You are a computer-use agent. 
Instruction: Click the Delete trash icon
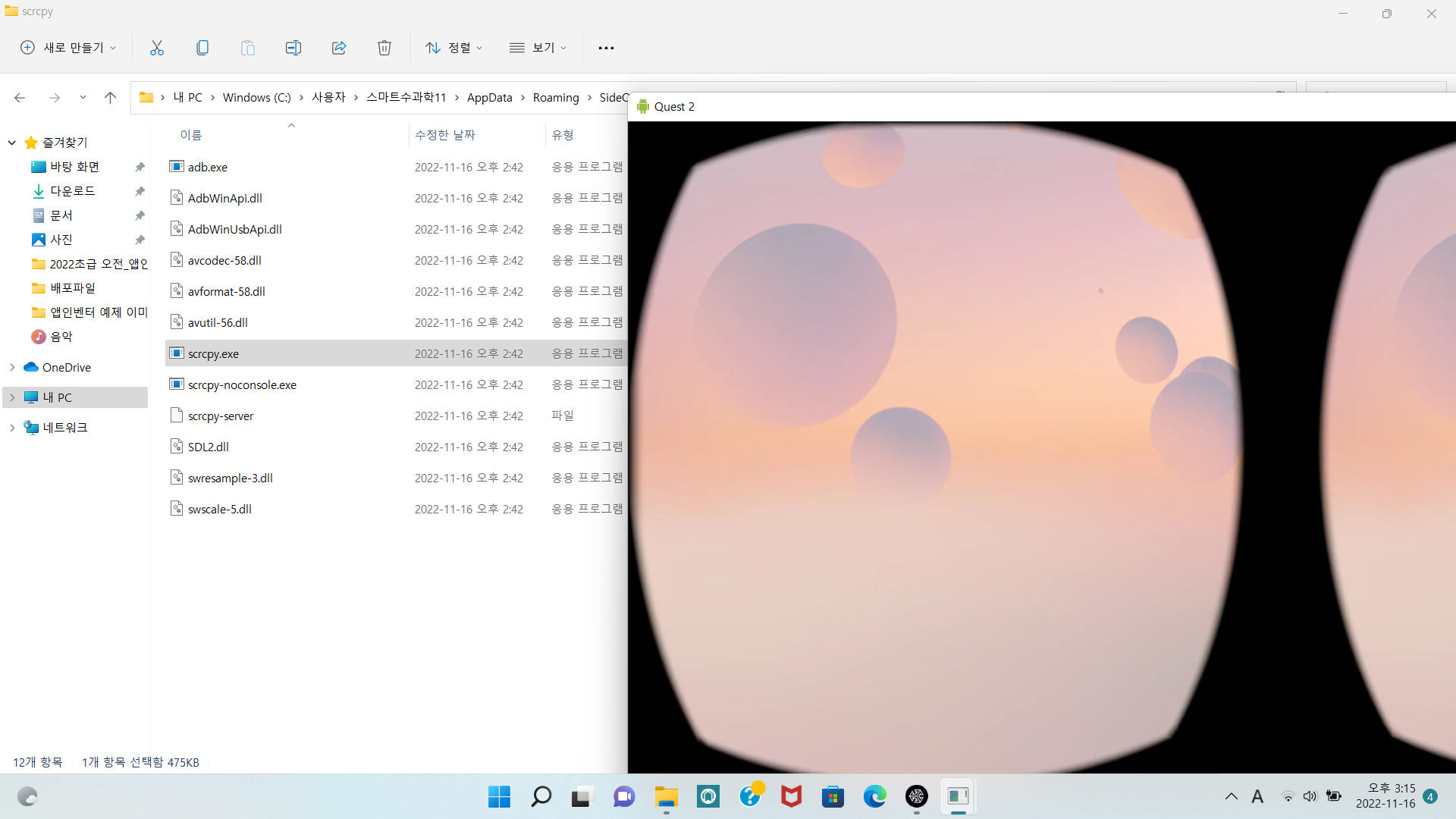coord(384,48)
